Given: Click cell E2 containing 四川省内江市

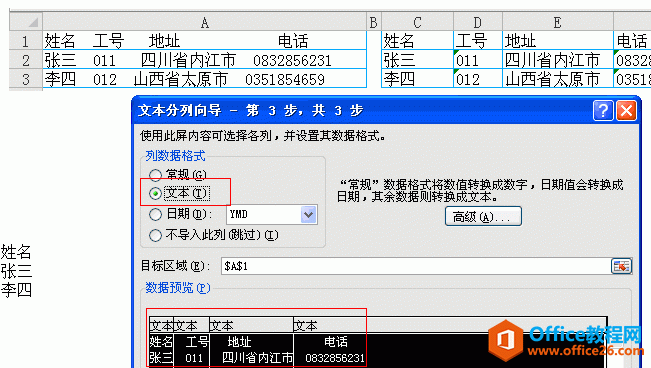Looking at the screenshot, I should coord(558,60).
